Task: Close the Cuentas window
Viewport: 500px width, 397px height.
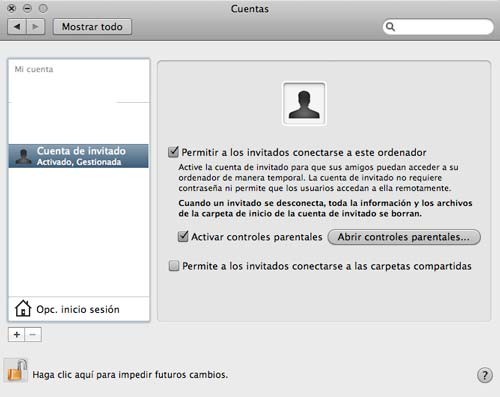Action: [12, 8]
